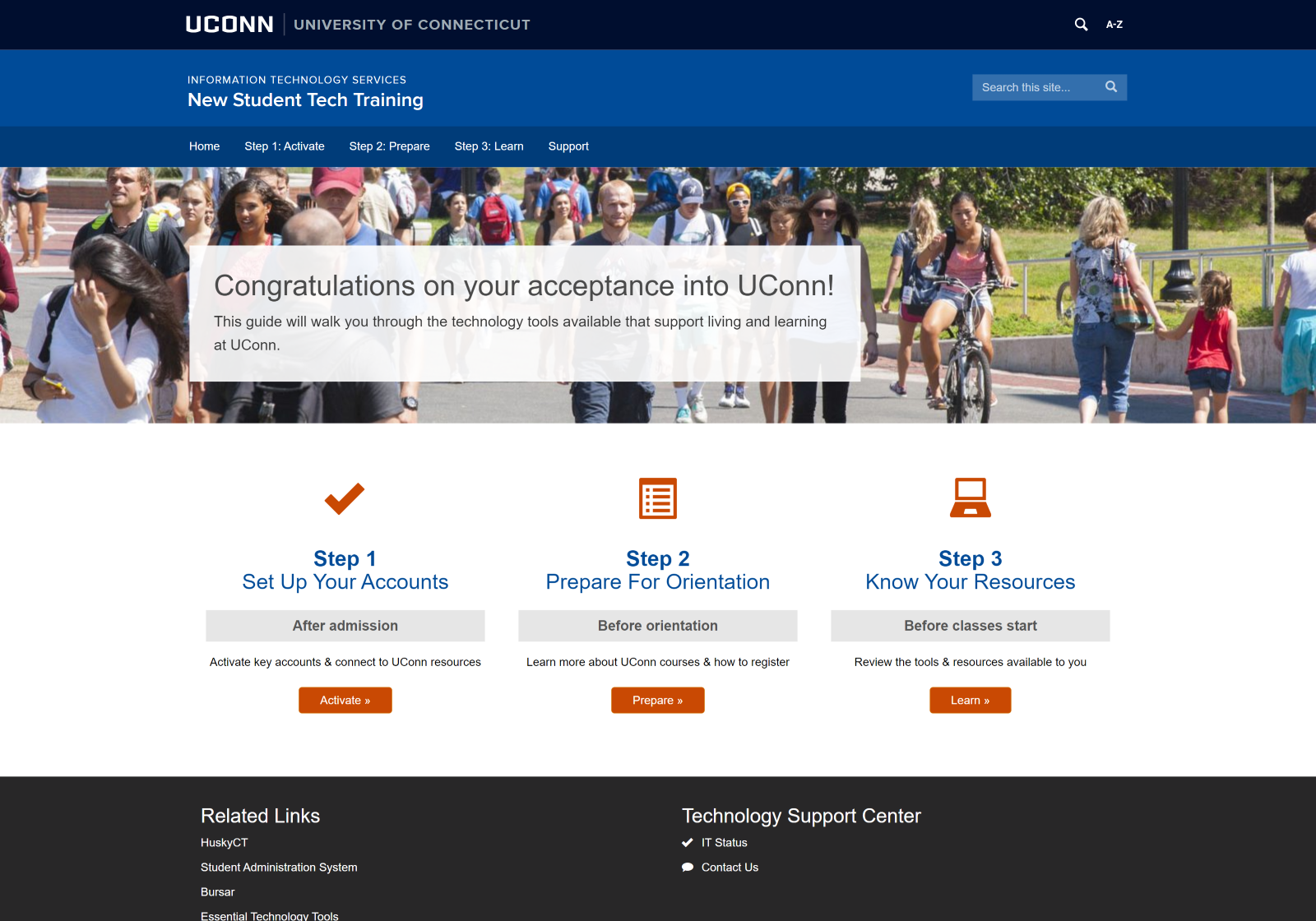Go to the Home menu item
The width and height of the screenshot is (1316, 921).
(204, 146)
